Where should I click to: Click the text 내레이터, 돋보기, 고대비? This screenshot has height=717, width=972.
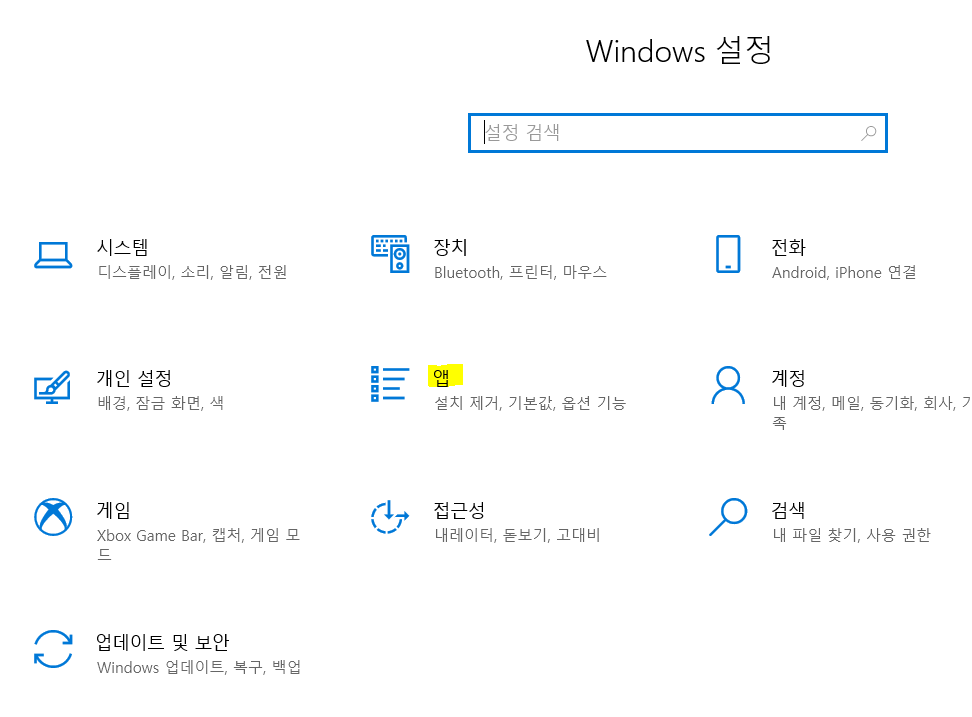(x=518, y=535)
